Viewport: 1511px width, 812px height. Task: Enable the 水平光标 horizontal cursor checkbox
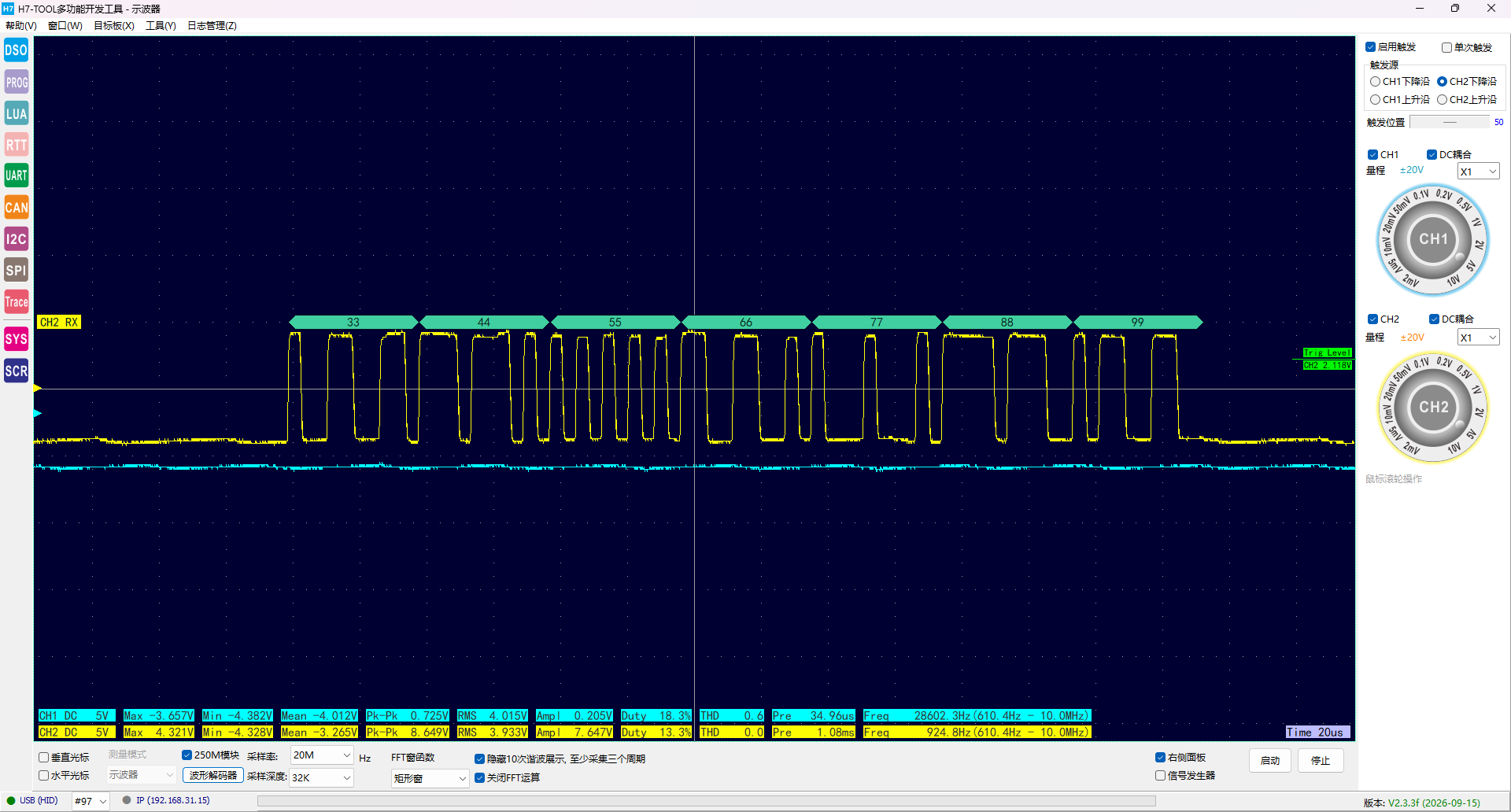(44, 776)
